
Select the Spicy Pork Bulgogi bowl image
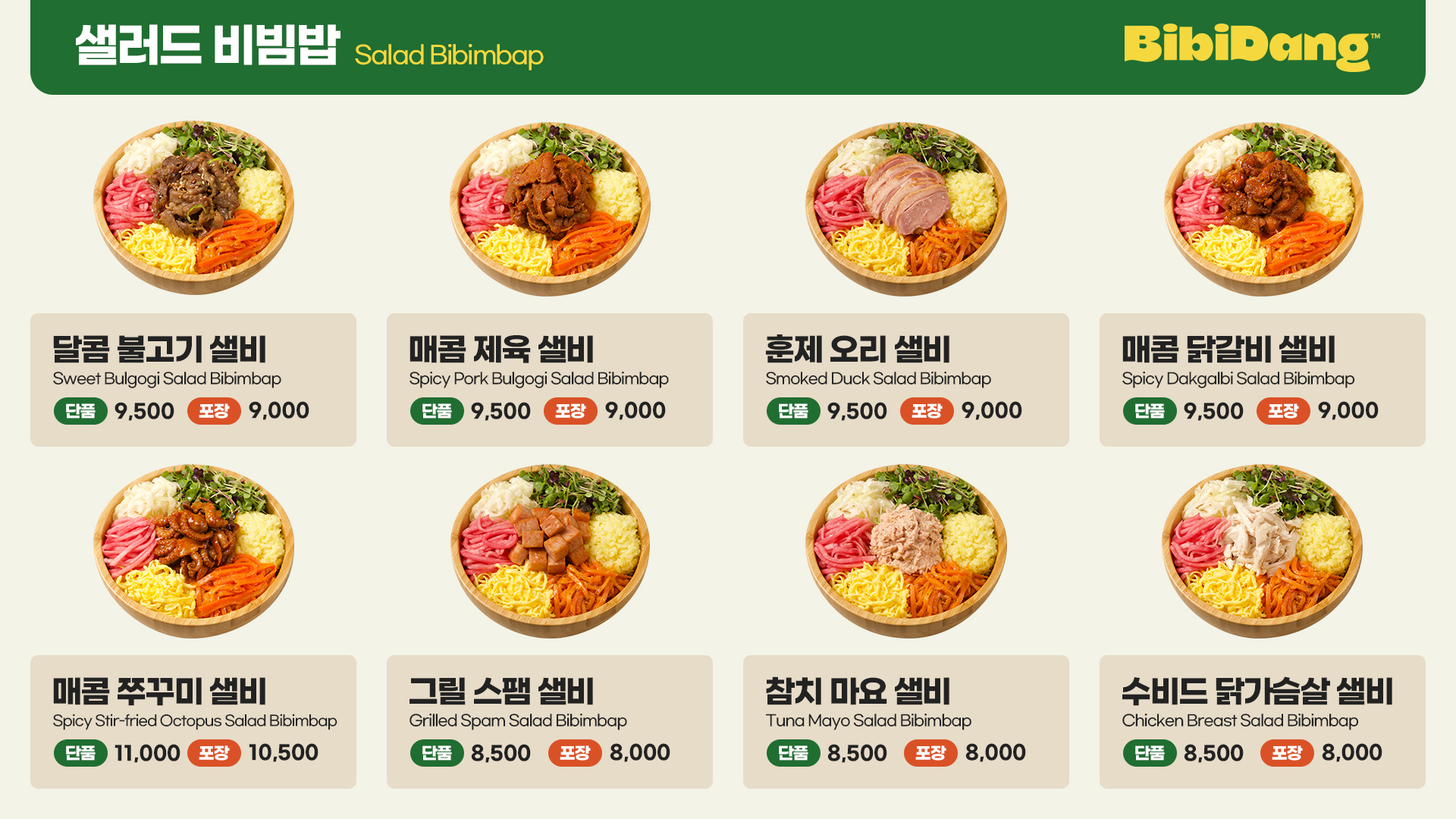550,209
